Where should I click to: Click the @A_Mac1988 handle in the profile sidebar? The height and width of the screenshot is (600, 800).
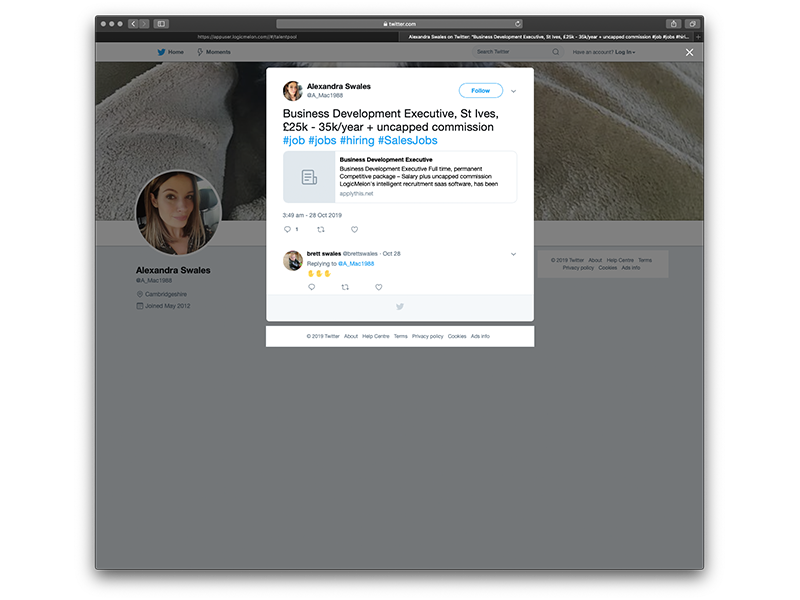154,281
